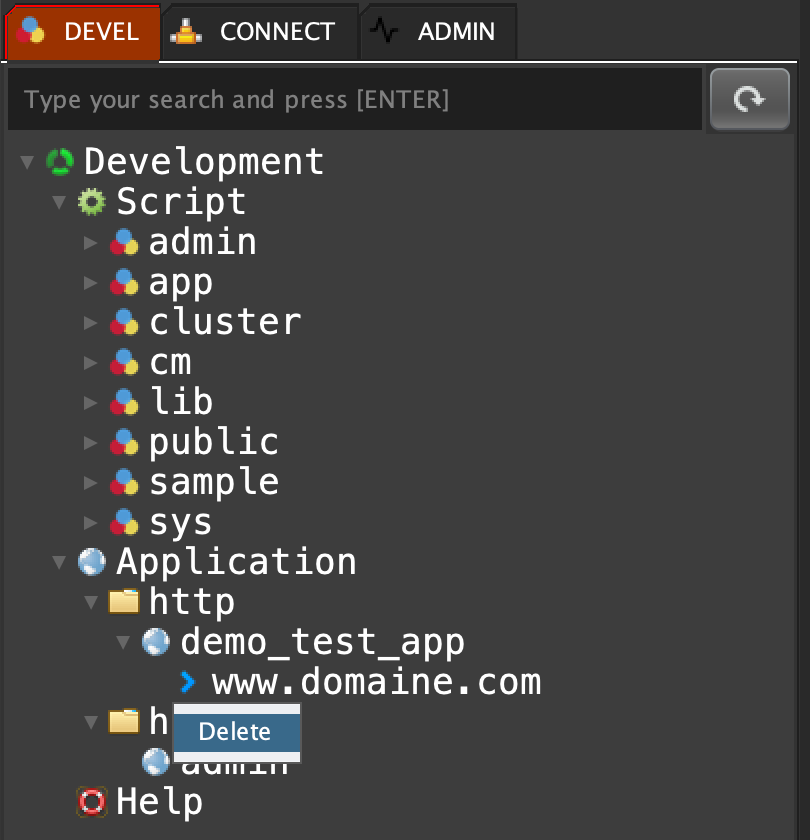Click the http folder icon
Image resolution: width=810 pixels, height=840 pixels.
[124, 602]
